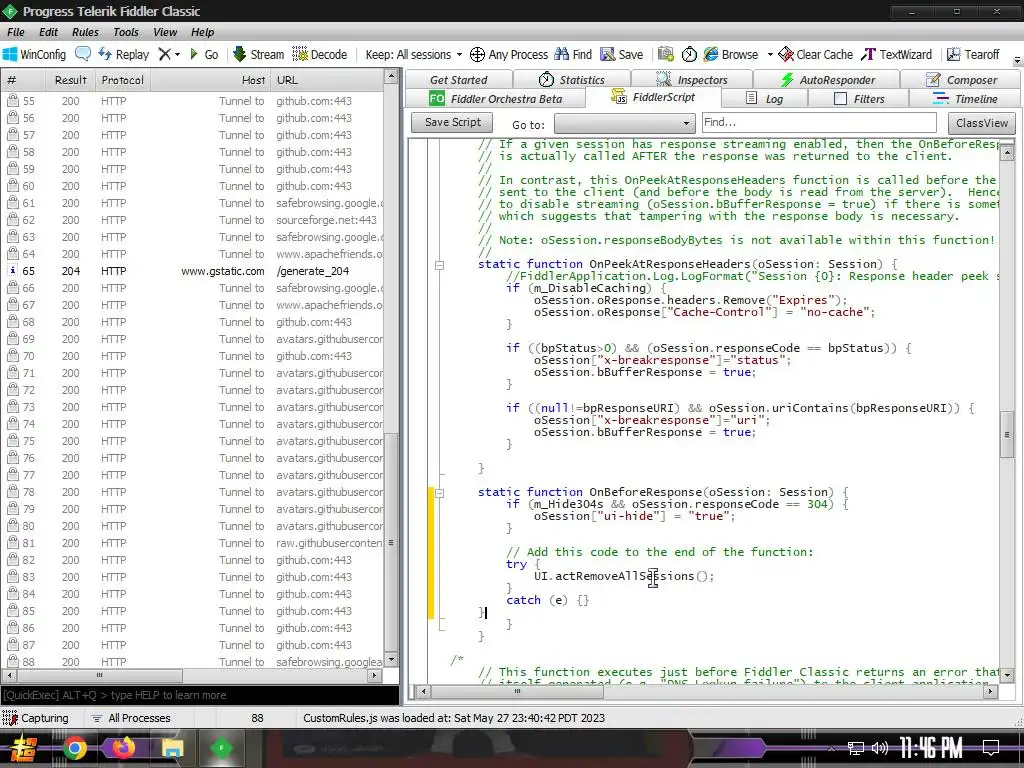Switch to the Timeline tab
Image resolution: width=1024 pixels, height=768 pixels.
click(x=965, y=99)
